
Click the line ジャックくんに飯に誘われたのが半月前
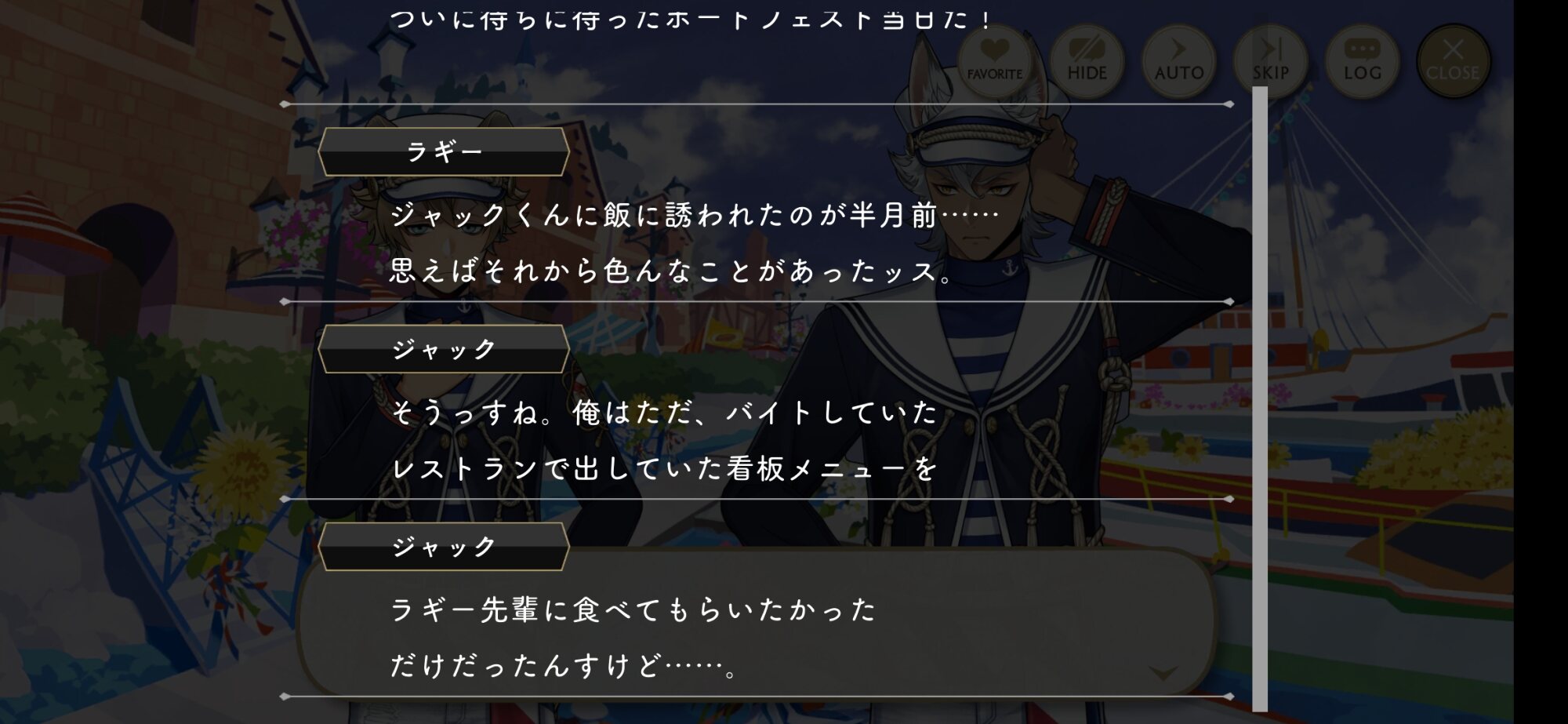pos(695,215)
